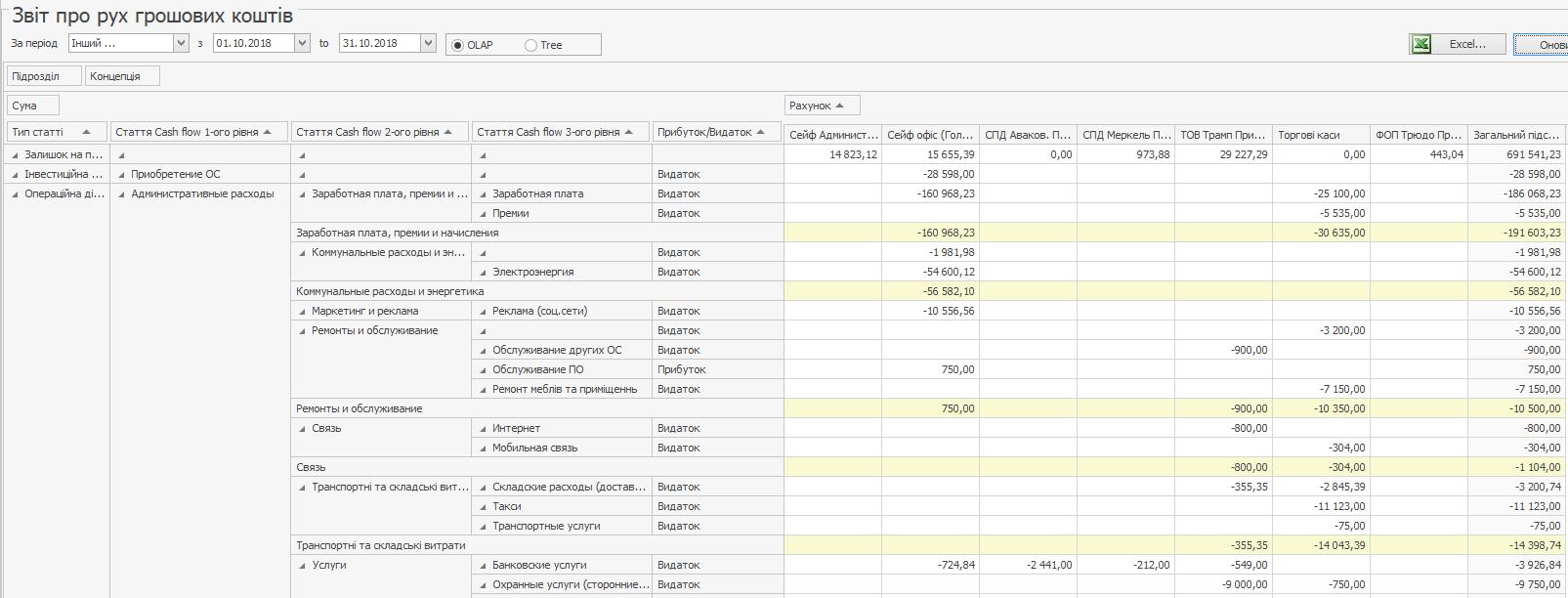Viewport: 1568px width, 598px height.
Task: Click the Excel... export button
Action: (x=1466, y=44)
